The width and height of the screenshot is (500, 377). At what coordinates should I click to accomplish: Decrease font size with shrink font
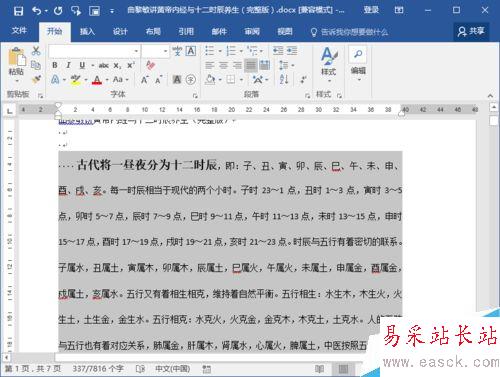pos(158,80)
